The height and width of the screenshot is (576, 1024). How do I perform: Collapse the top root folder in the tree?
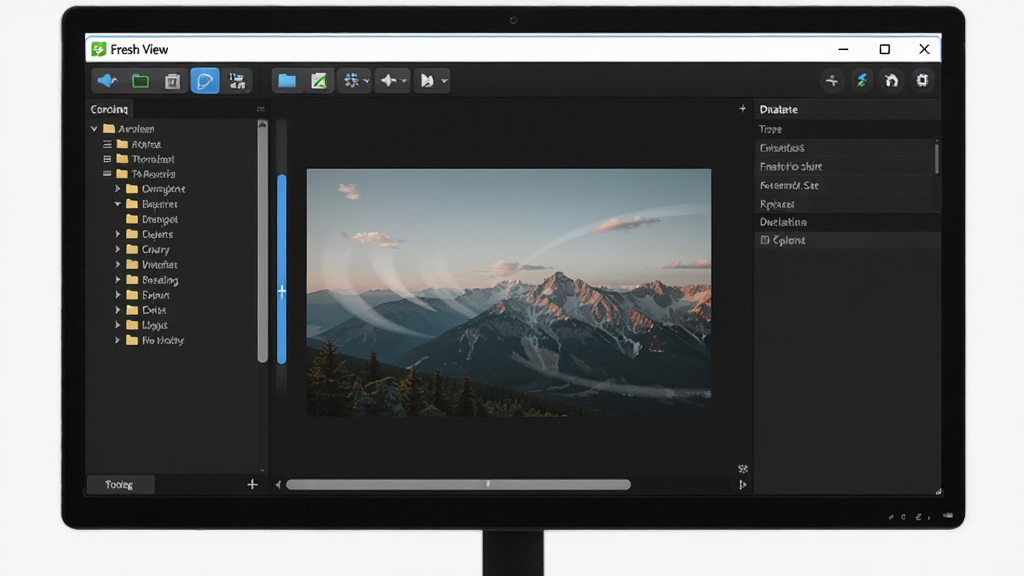pyautogui.click(x=94, y=129)
